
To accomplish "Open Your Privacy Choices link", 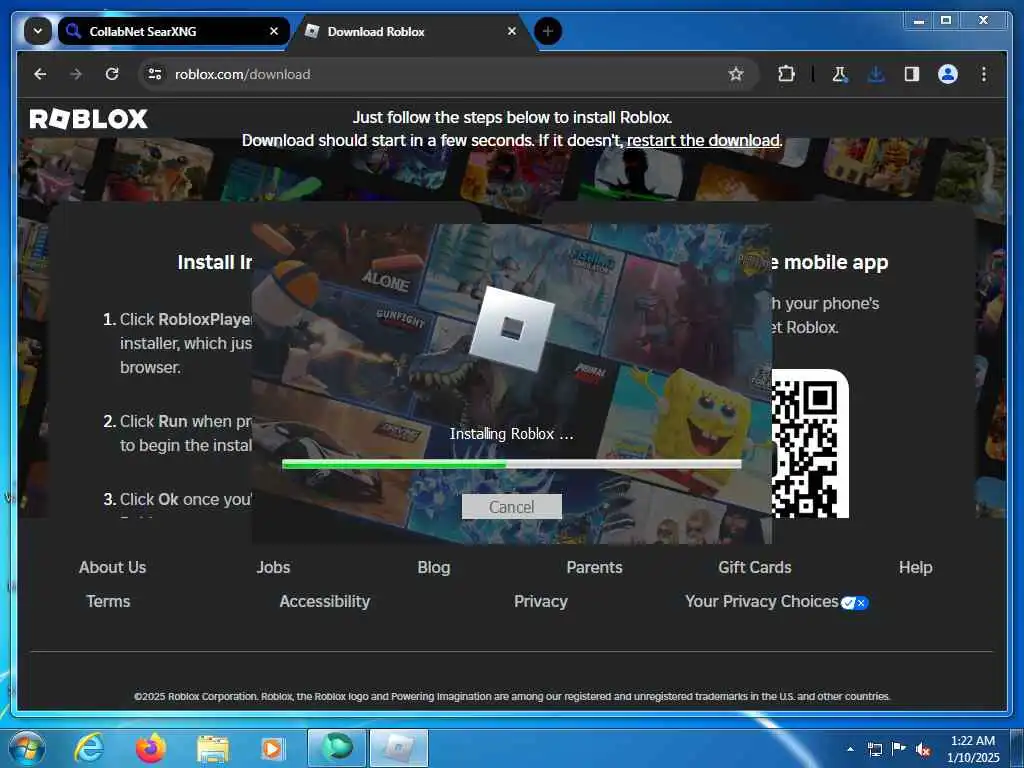I will [761, 601].
